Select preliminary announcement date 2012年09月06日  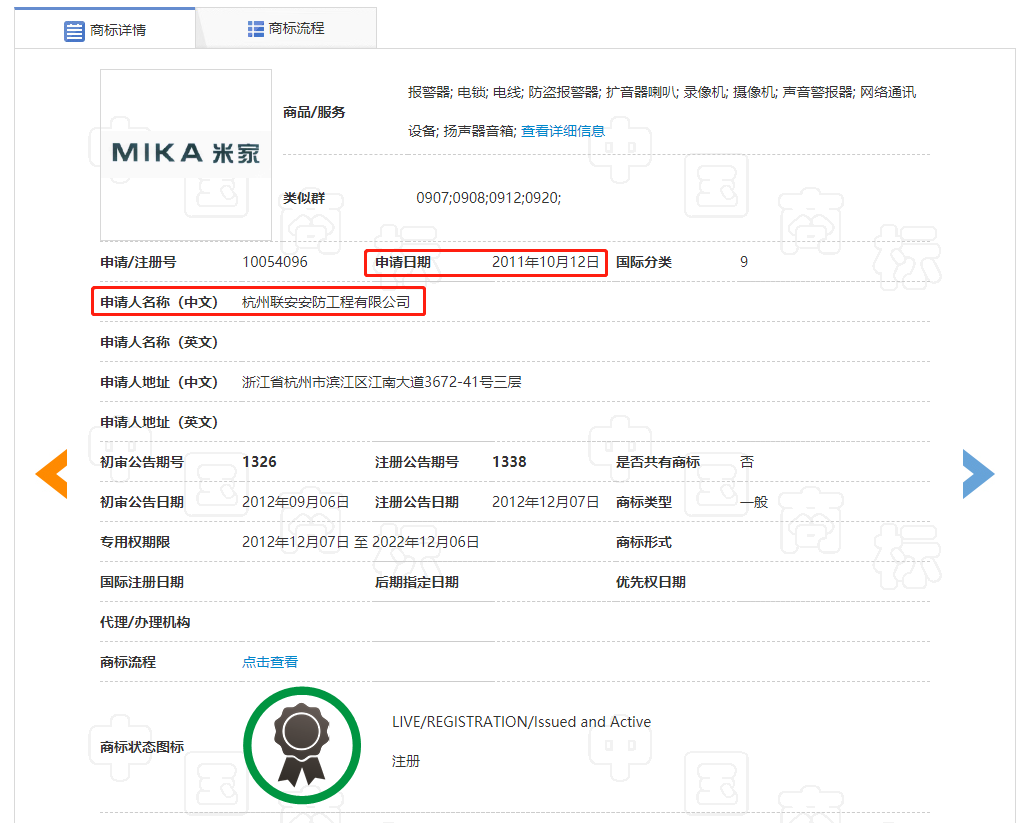click(296, 502)
